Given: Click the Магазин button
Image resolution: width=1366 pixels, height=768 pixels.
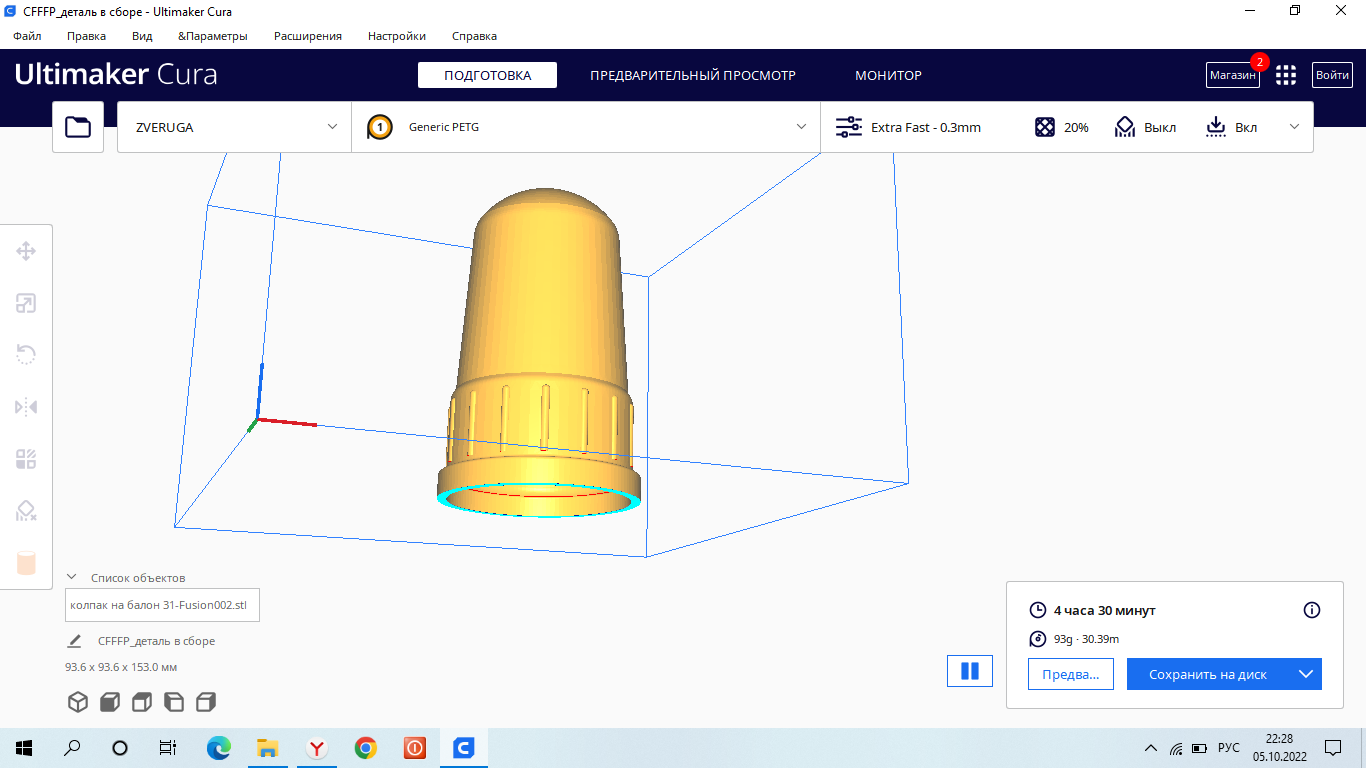Looking at the screenshot, I should coord(1232,75).
